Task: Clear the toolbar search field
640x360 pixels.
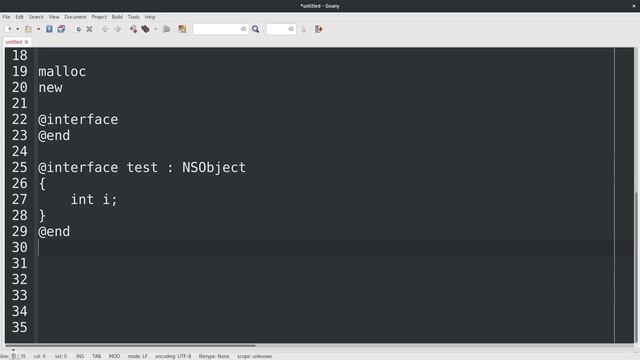Action: [244, 29]
